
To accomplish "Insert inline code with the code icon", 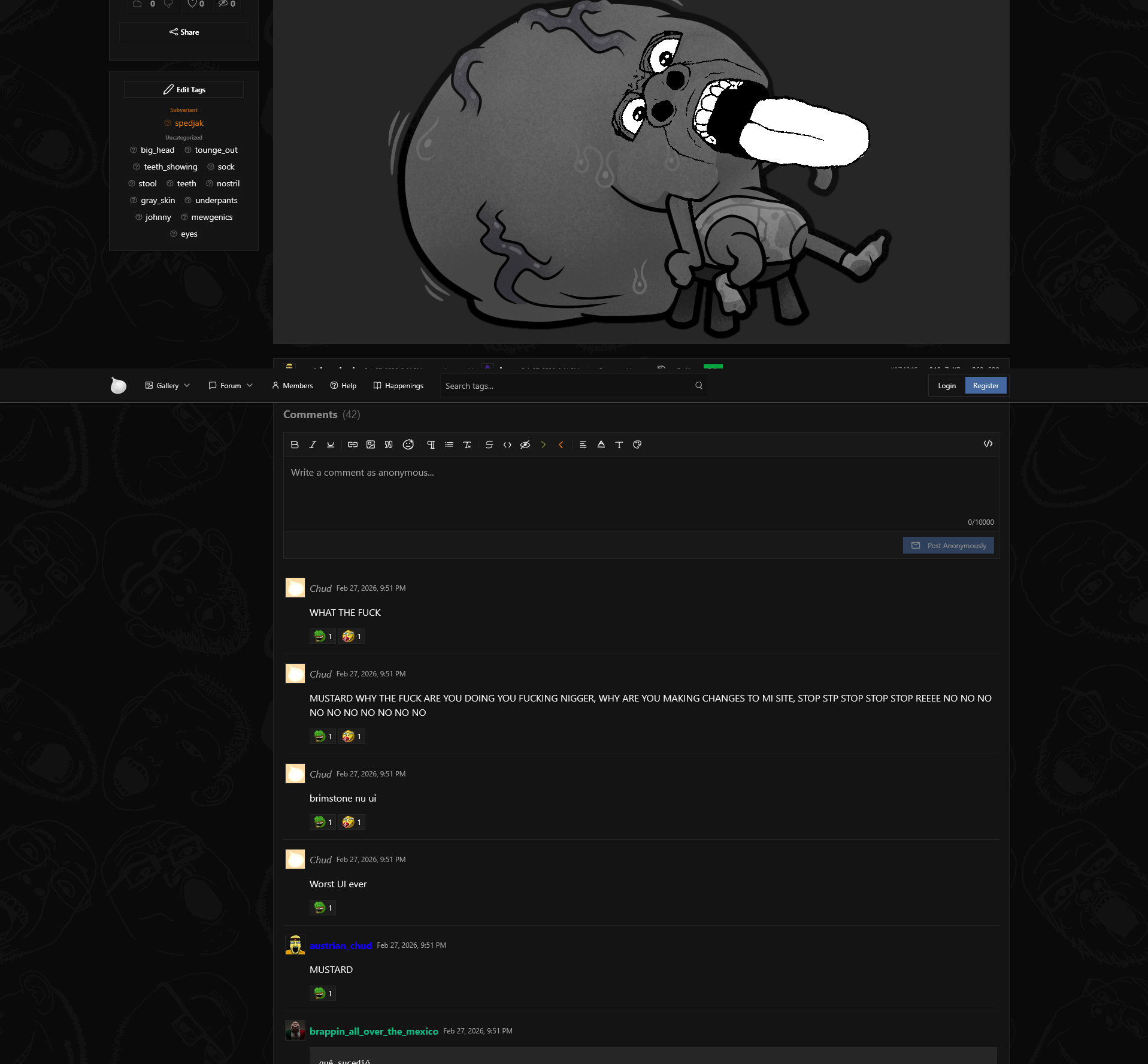I will click(x=507, y=445).
